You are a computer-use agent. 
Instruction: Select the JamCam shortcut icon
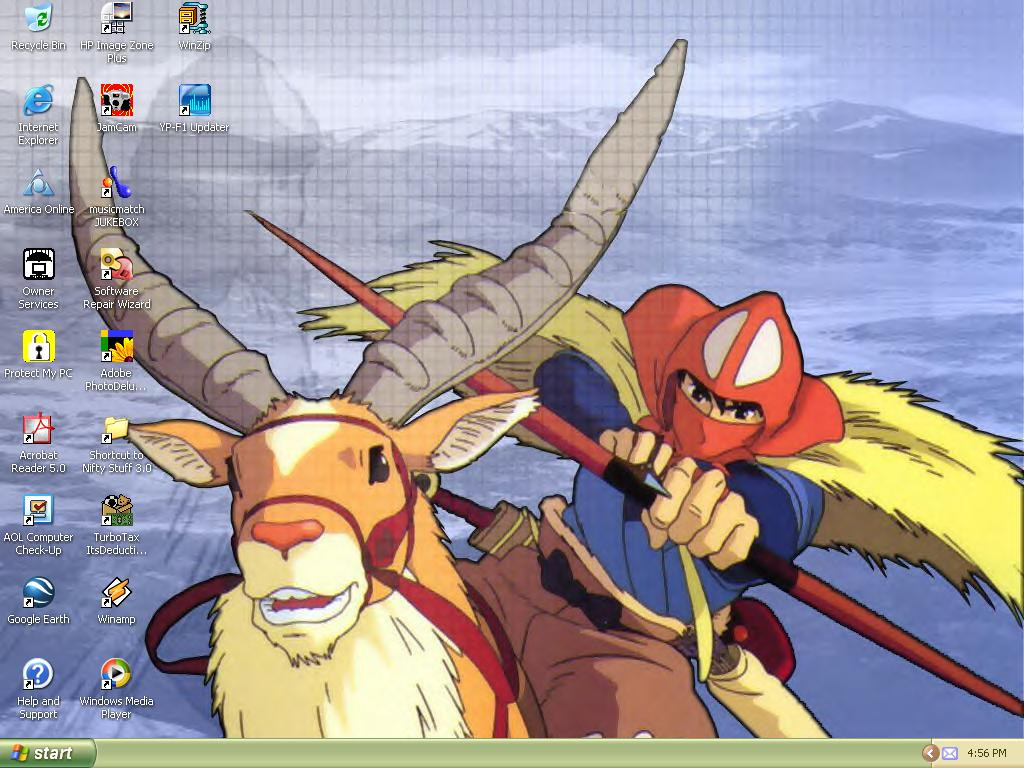(x=116, y=101)
